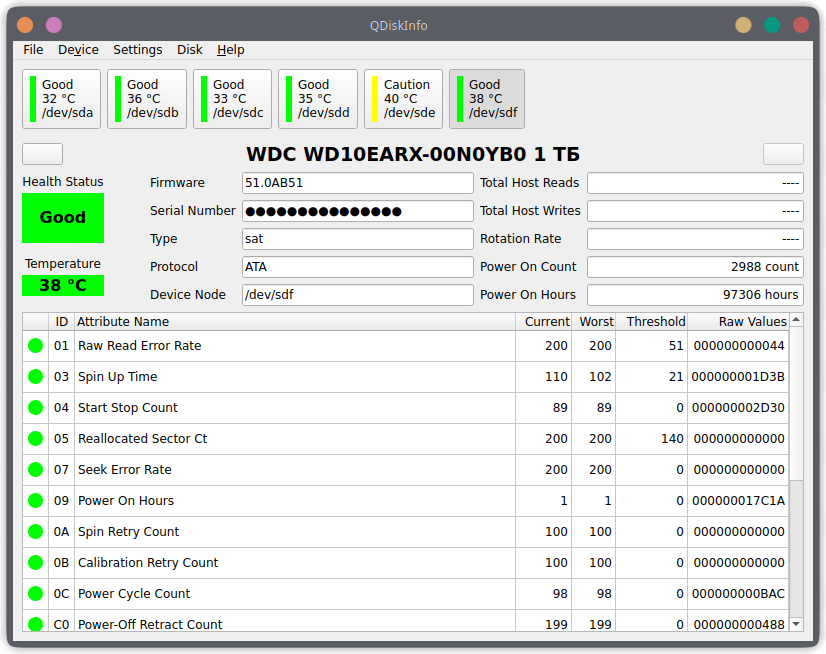Click the Power On Count field

[x=695, y=267]
